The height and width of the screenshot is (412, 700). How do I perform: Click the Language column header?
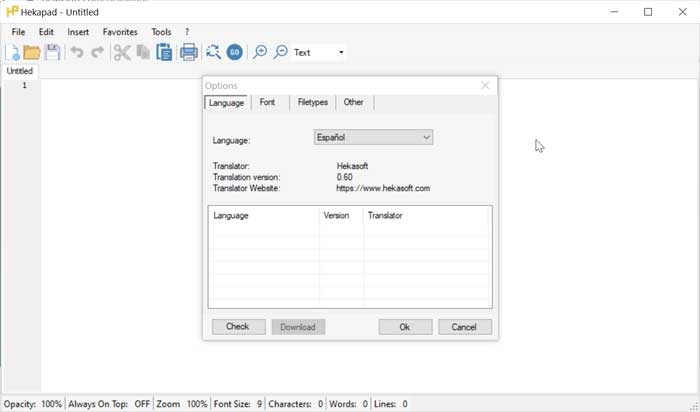263,216
